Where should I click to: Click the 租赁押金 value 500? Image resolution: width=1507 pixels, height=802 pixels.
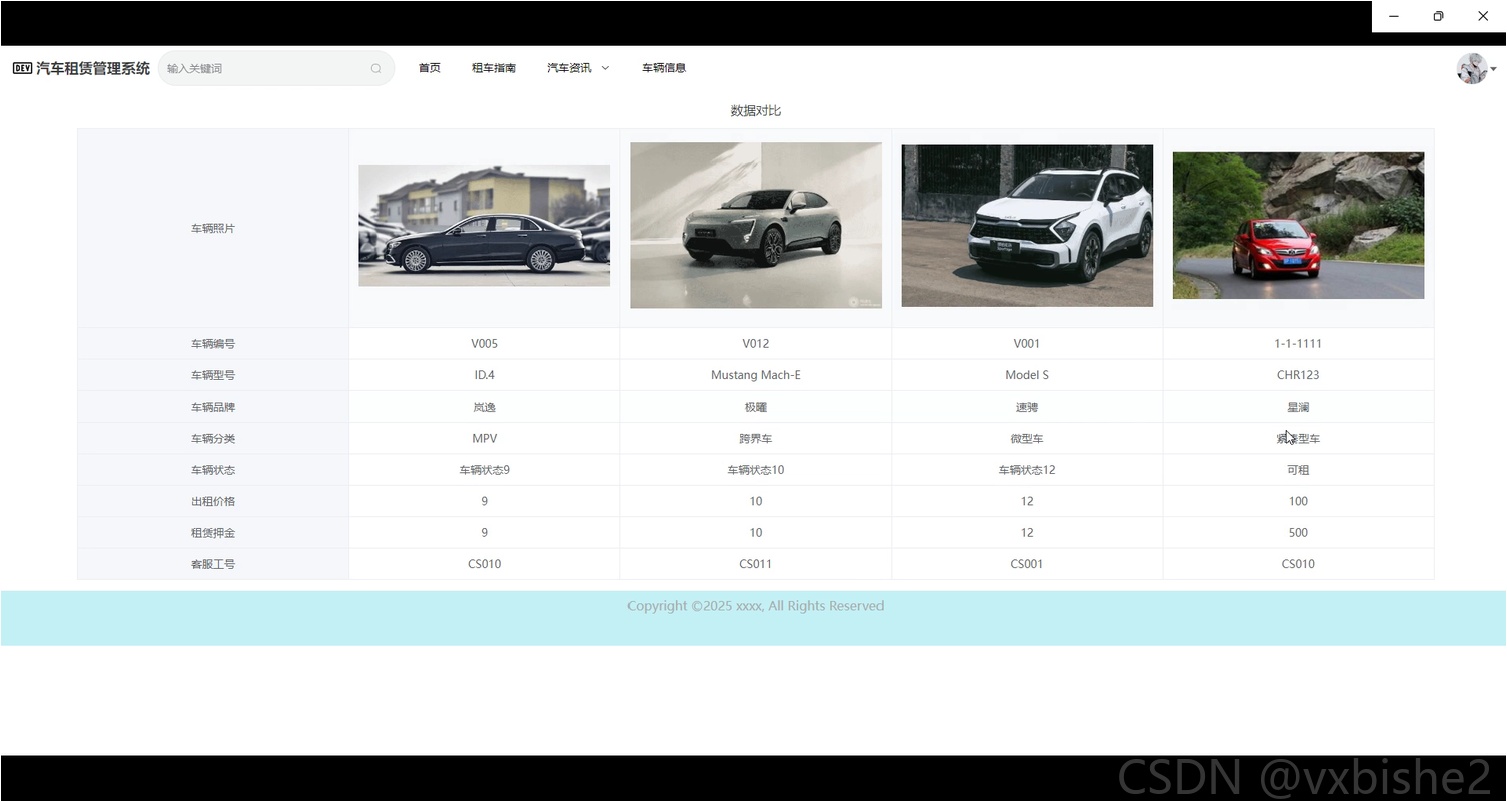[1298, 533]
